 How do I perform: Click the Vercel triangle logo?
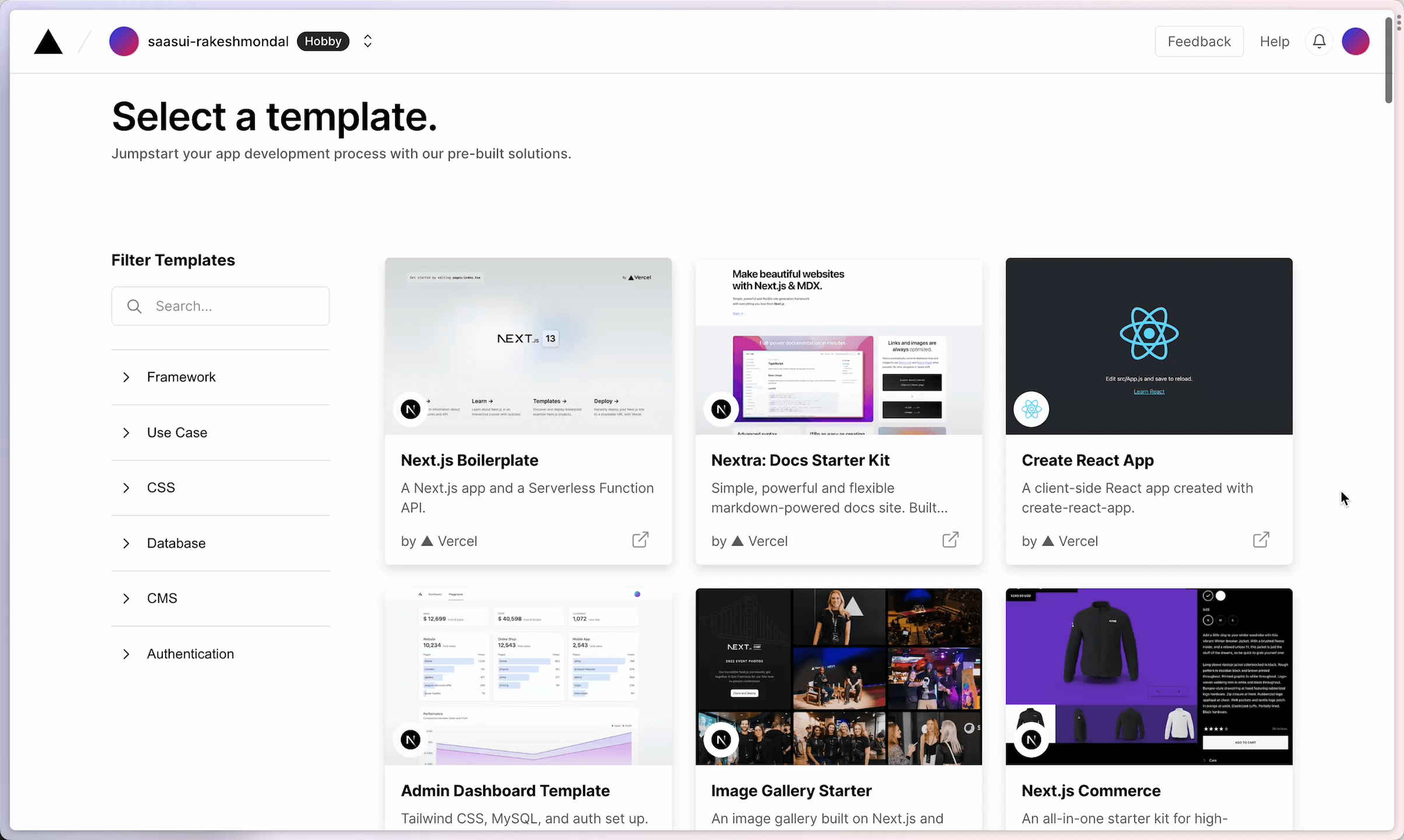pyautogui.click(x=48, y=42)
